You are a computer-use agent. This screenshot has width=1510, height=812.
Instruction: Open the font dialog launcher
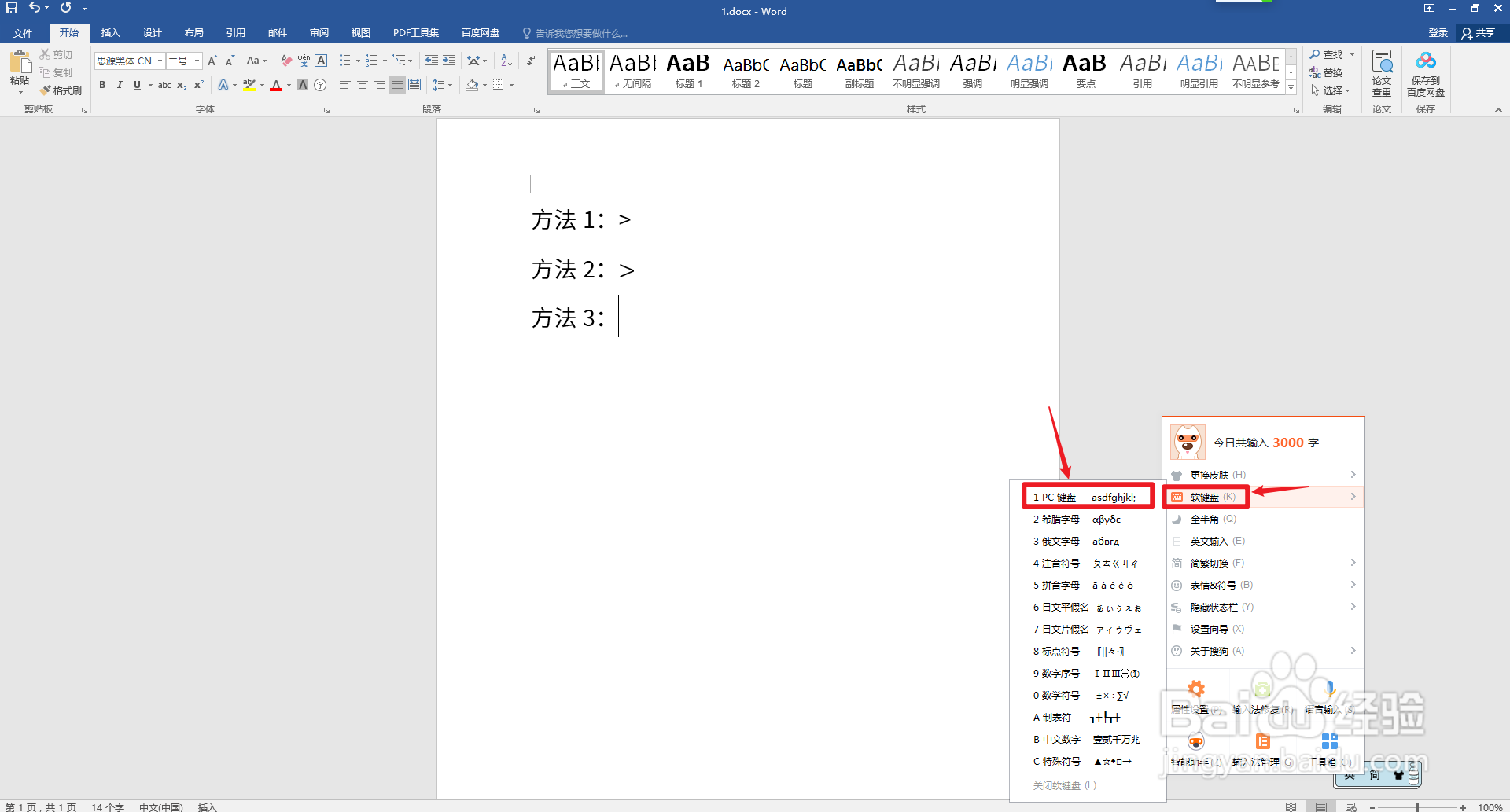[x=326, y=110]
